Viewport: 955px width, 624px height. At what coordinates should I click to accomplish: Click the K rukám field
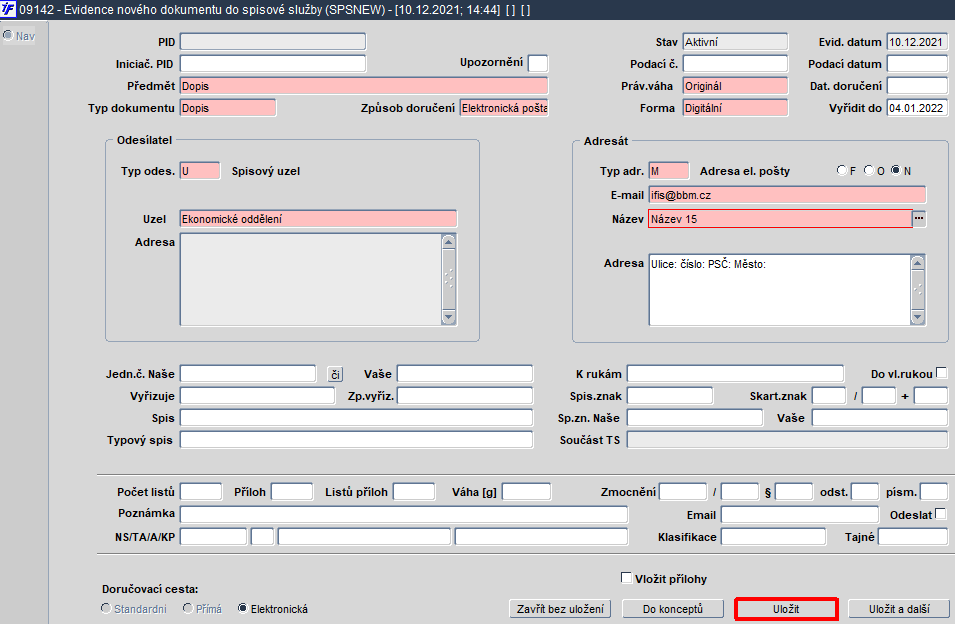coord(735,373)
